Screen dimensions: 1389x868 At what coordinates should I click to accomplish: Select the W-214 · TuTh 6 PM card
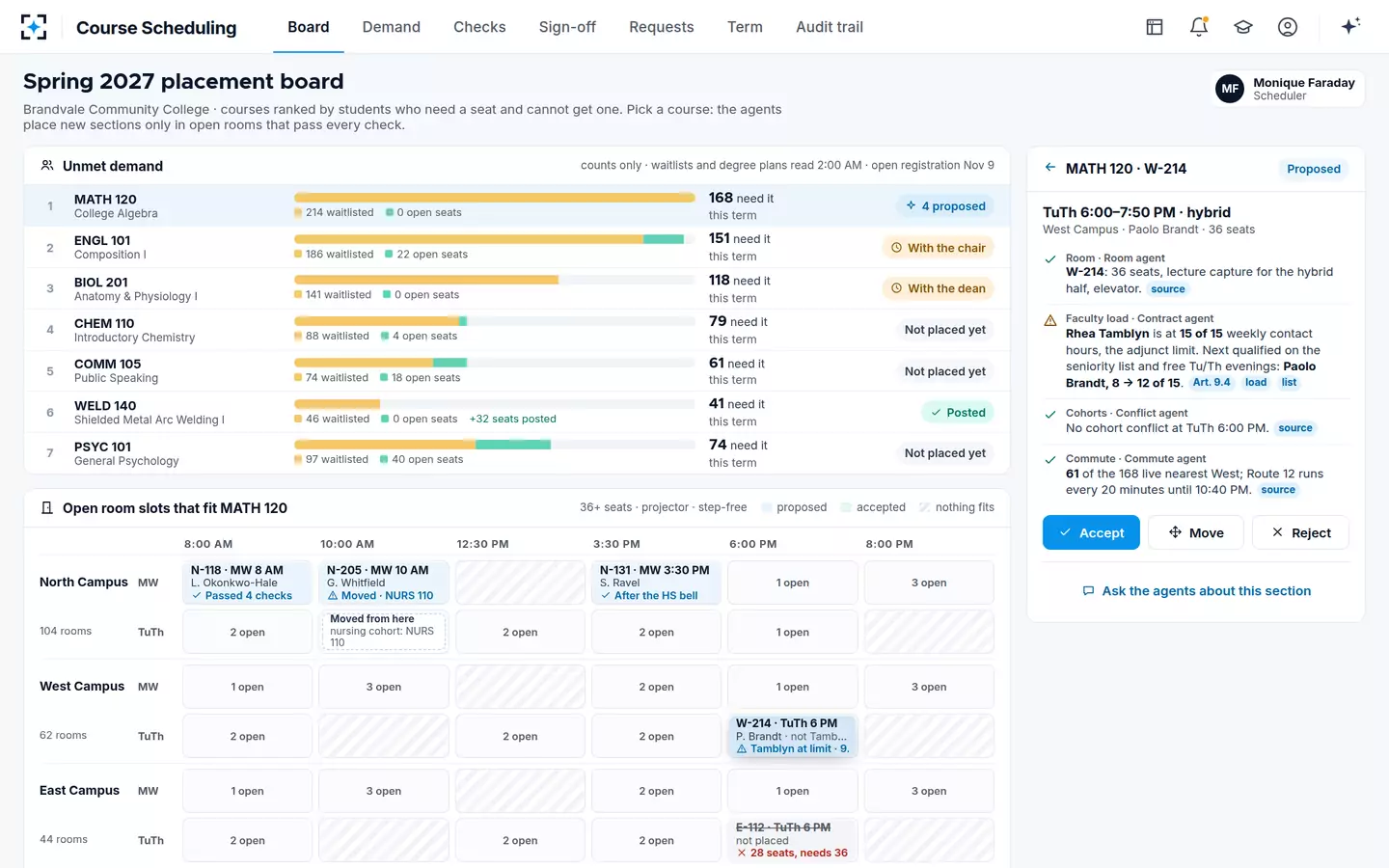793,736
